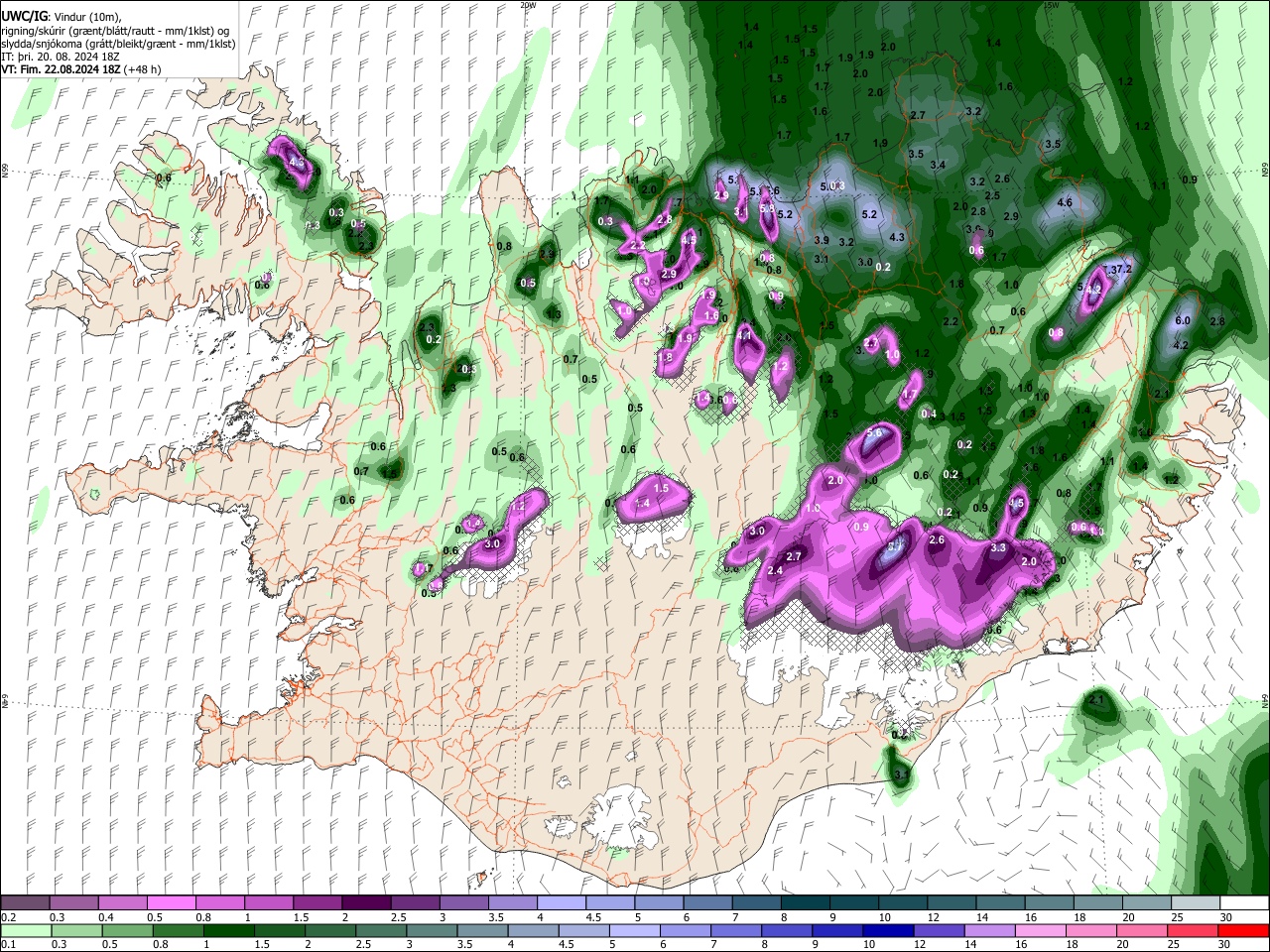Select the palest green 0.1–0.3 rain swatch
Screen dimensions: 1270x952
(26, 930)
